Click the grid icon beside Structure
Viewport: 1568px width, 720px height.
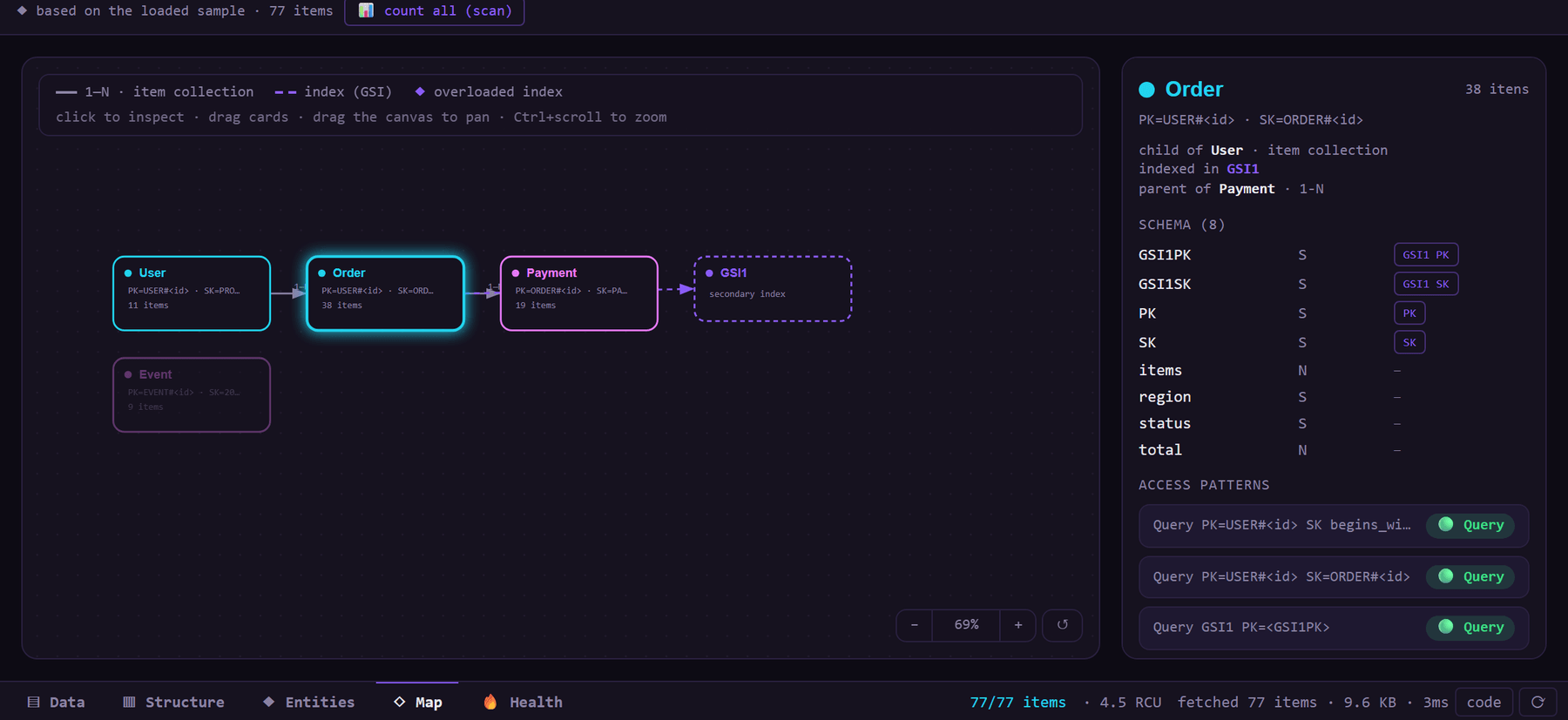(x=129, y=702)
